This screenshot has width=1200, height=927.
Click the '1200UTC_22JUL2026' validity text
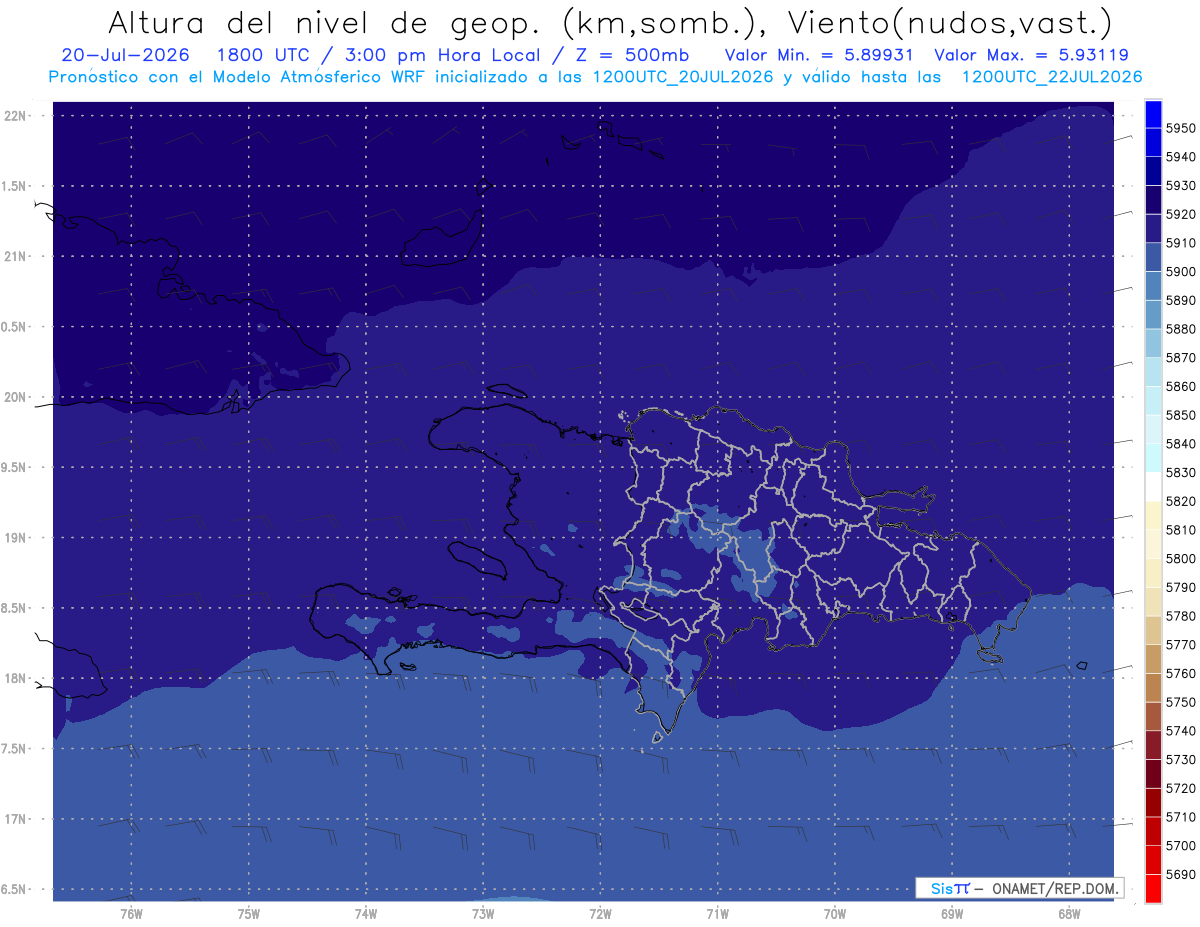tap(1052, 77)
